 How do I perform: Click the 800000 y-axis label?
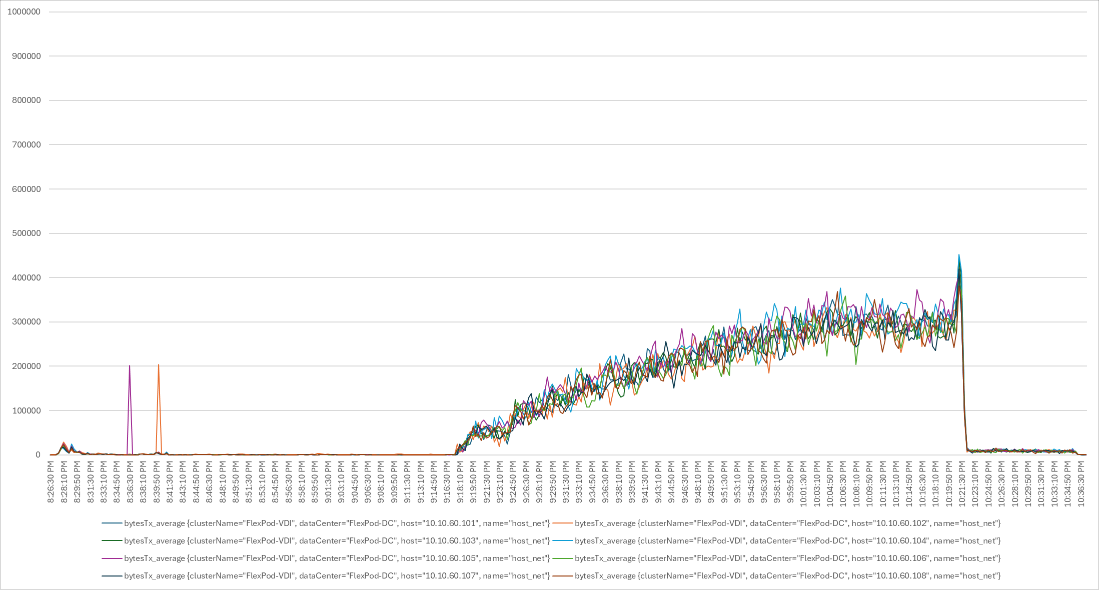click(26, 100)
